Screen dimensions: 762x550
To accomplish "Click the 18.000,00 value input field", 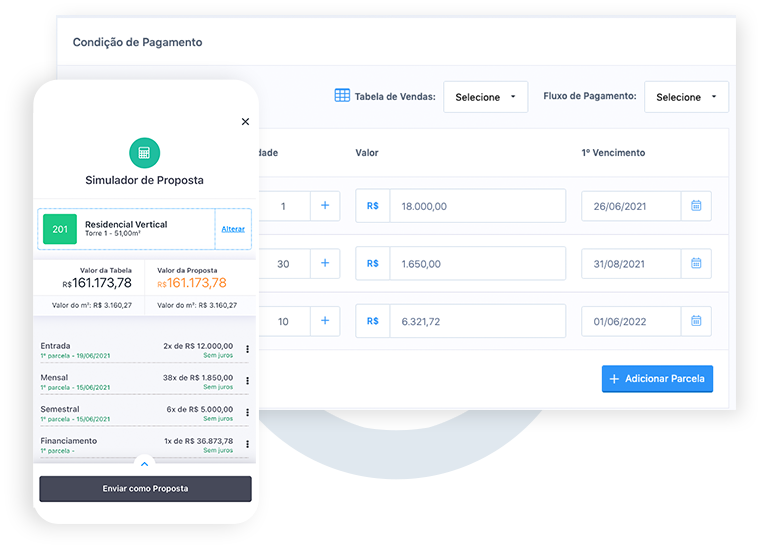I will (x=477, y=206).
